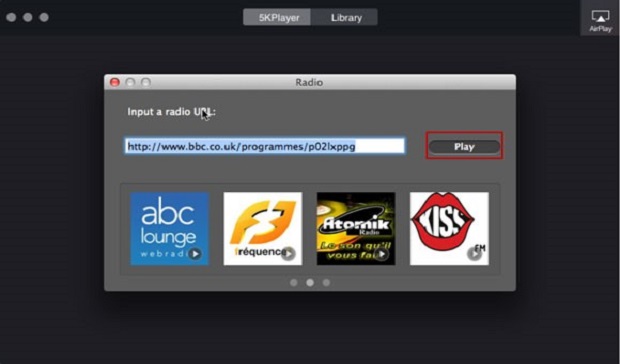Viewport: 620px width, 364px height.
Task: Switch to the Library tab
Action: click(345, 17)
